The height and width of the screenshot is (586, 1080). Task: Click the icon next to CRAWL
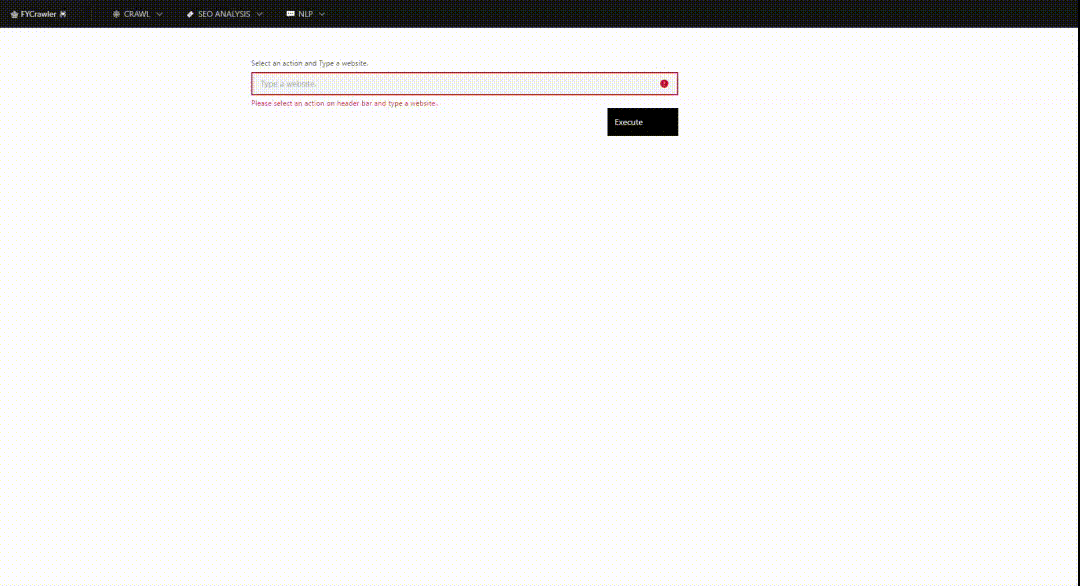(x=116, y=14)
